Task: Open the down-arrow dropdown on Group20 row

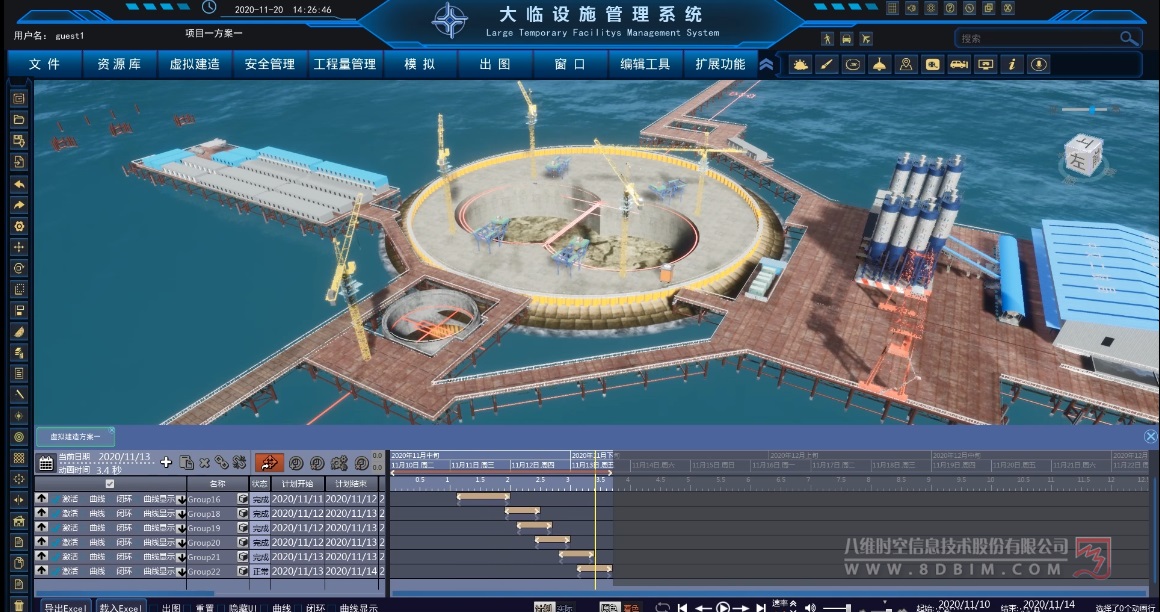Action: point(181,542)
